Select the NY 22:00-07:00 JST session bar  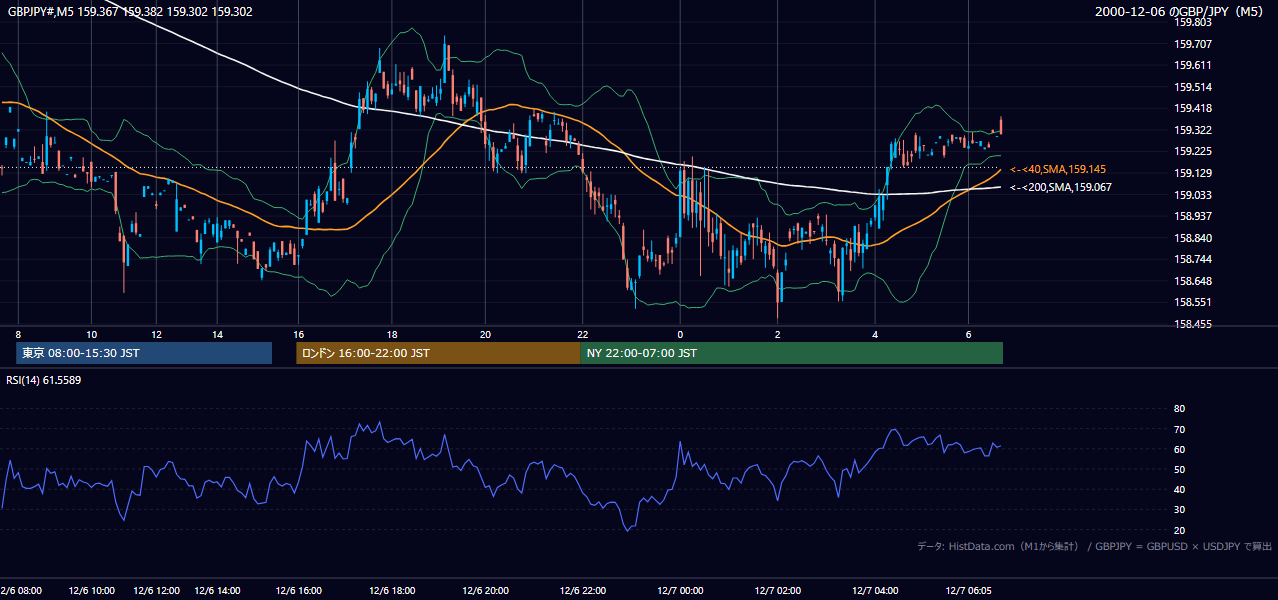click(x=791, y=353)
